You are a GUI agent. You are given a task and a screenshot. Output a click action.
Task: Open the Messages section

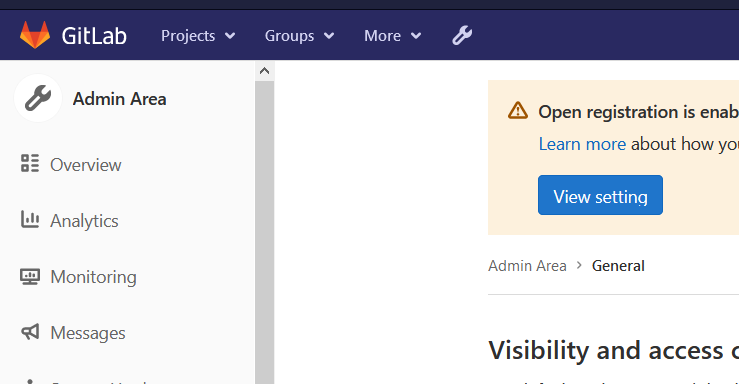88,333
